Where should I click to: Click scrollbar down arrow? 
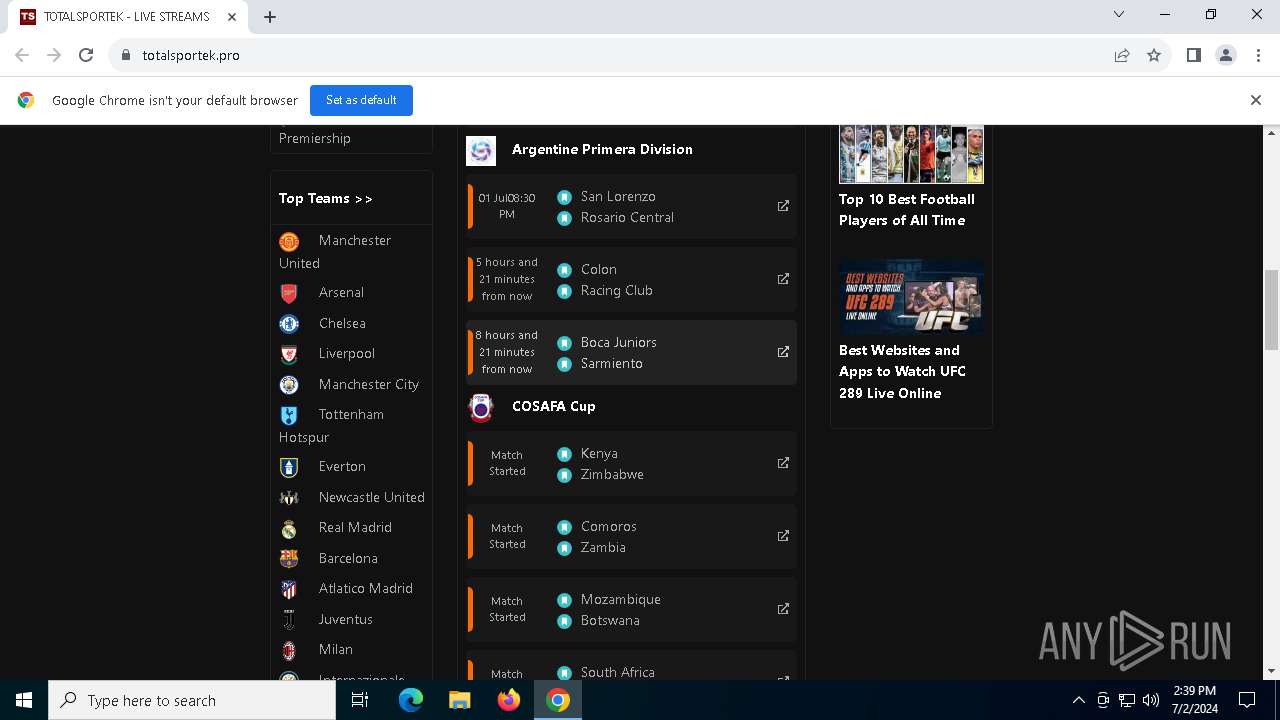click(x=1272, y=671)
